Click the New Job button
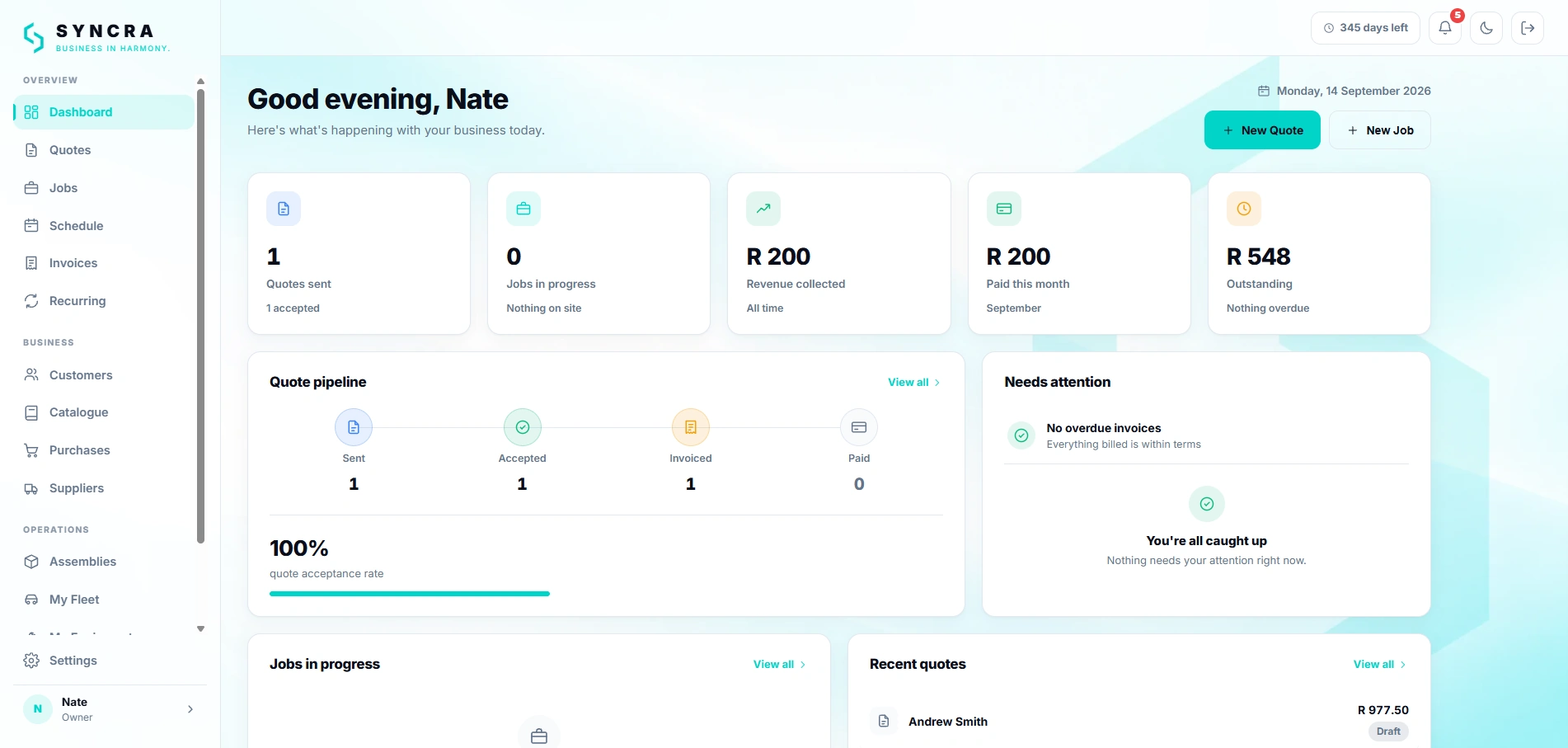 click(x=1380, y=130)
